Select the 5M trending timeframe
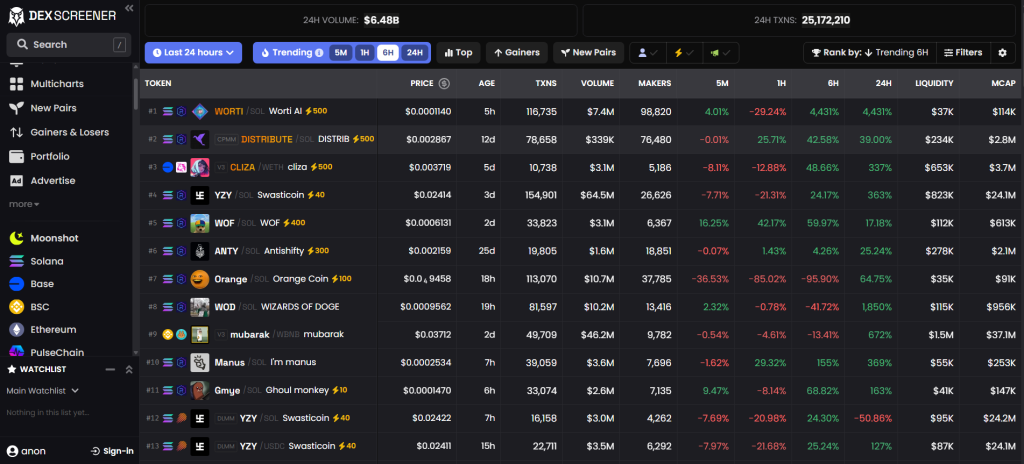Viewport: 1024px width, 464px height. [x=340, y=53]
